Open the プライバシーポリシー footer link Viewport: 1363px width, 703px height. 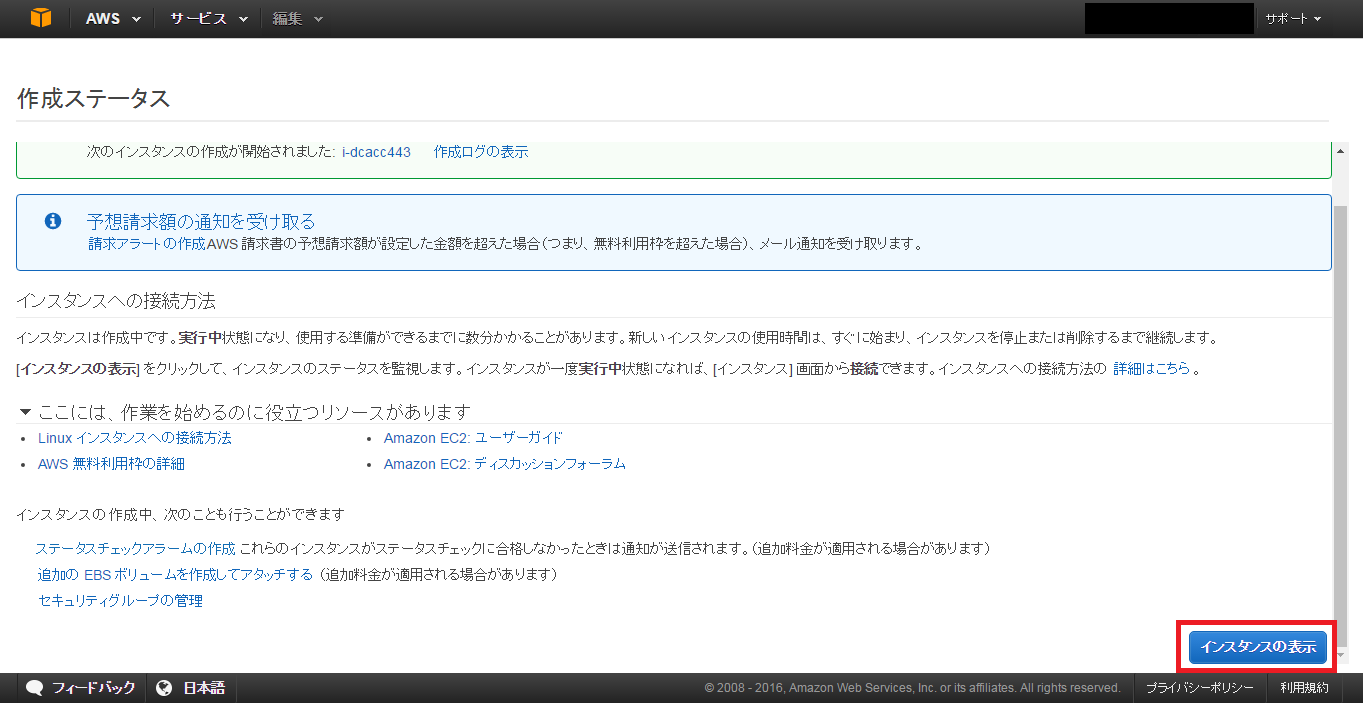[1199, 688]
